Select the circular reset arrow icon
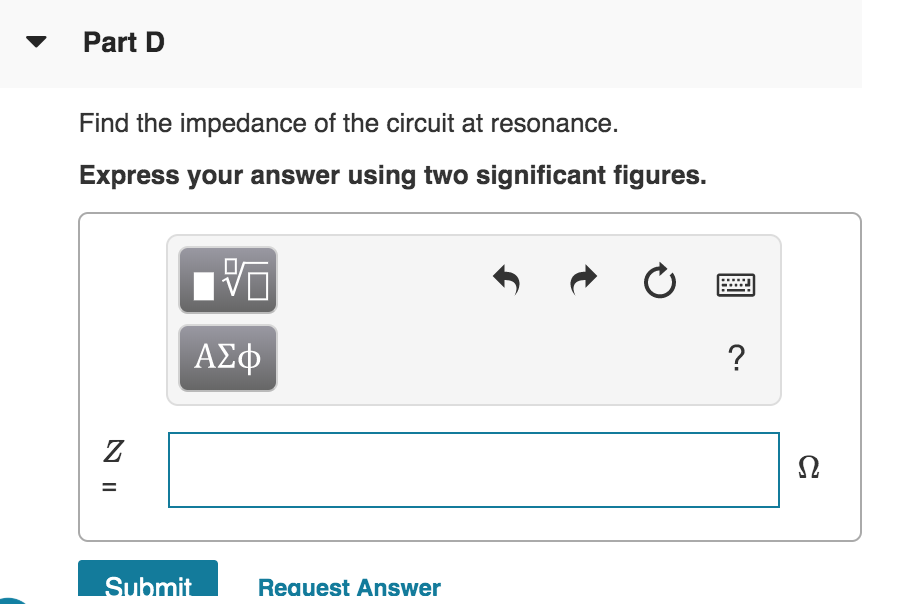Screen dimensions: 918x604 point(660,283)
